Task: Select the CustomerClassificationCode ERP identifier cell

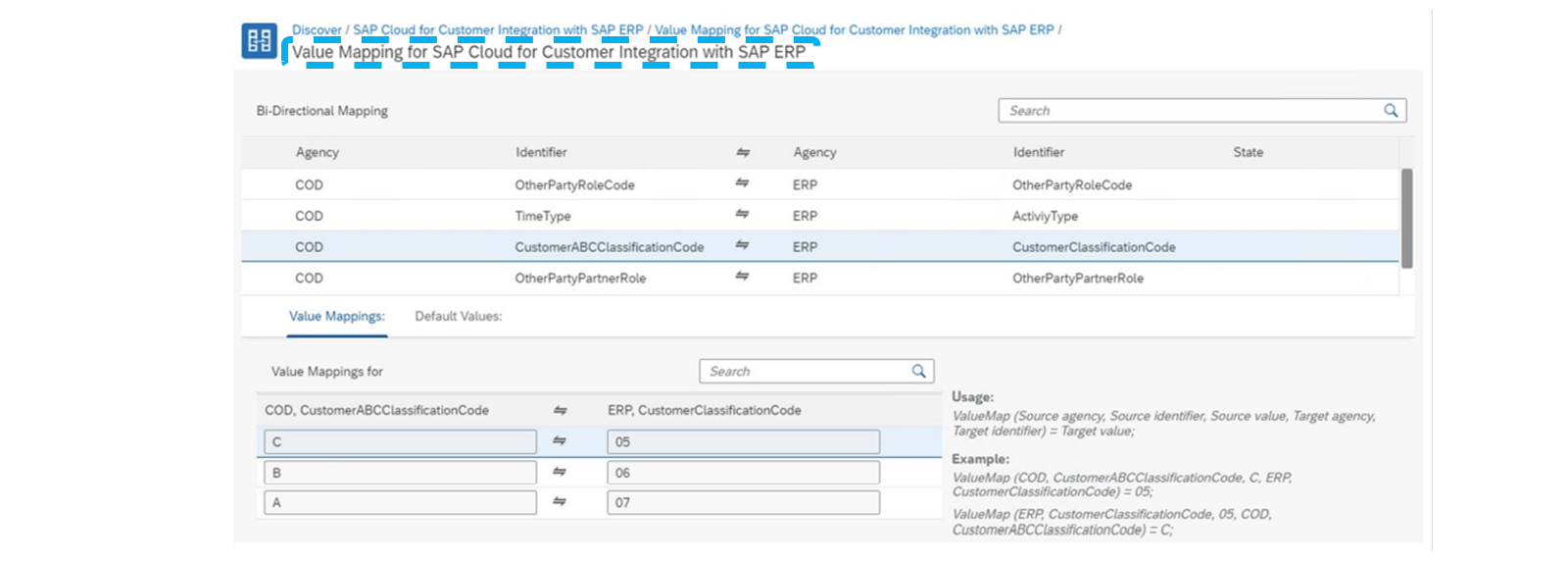Action: coord(1094,247)
